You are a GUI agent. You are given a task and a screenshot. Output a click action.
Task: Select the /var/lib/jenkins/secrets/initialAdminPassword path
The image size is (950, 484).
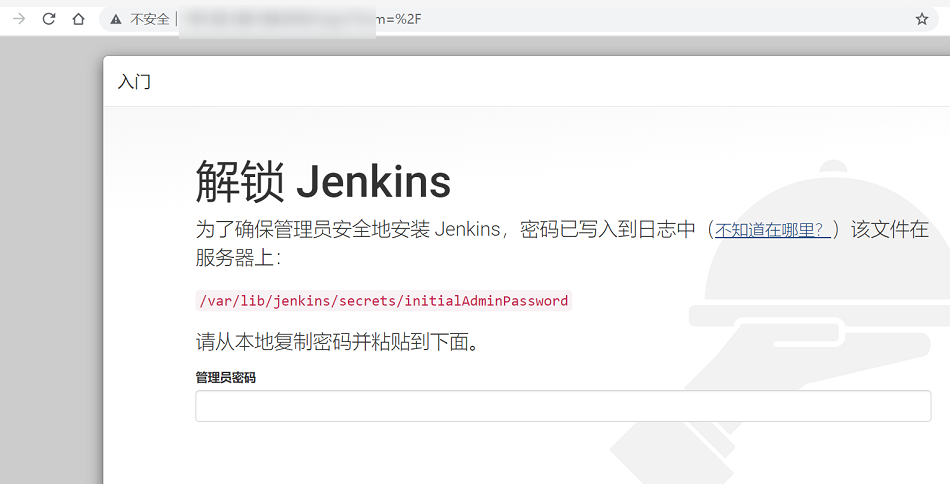384,300
